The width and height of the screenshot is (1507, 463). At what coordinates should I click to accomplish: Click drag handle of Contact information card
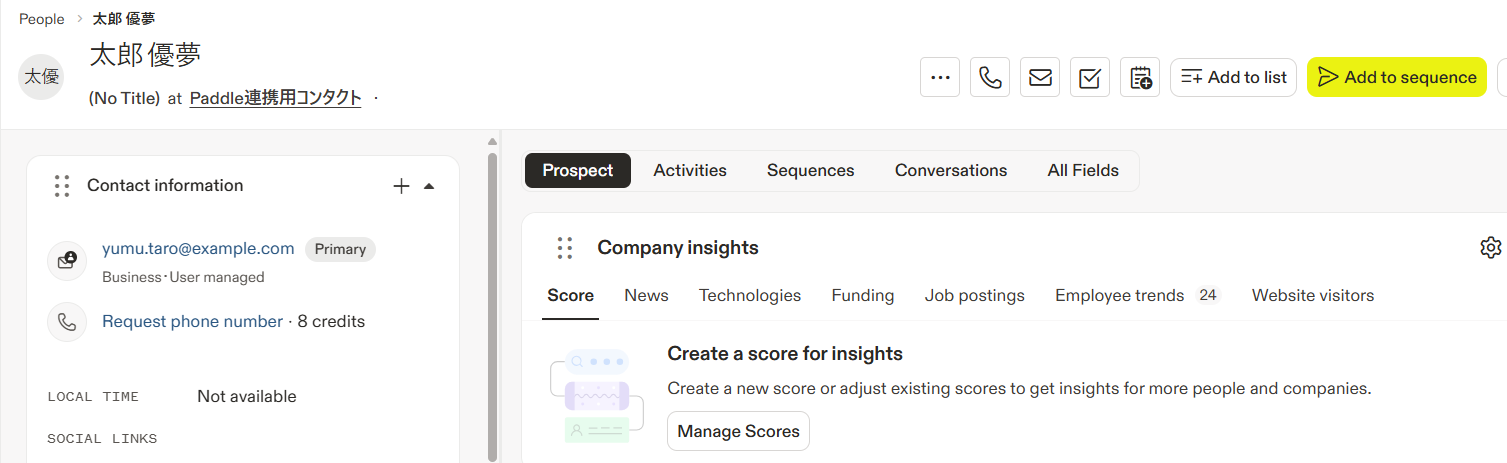(62, 186)
